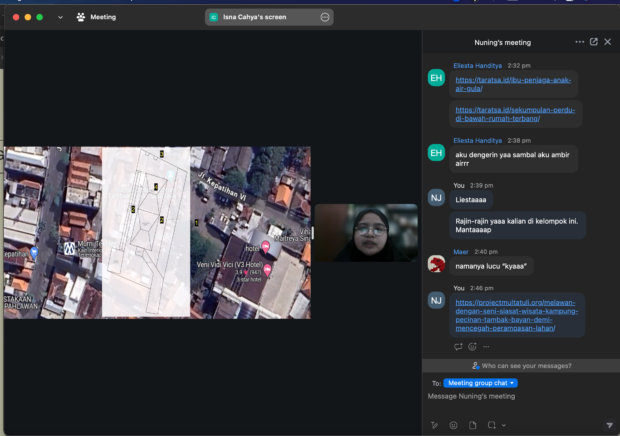Image resolution: width=620 pixels, height=436 pixels.
Task: Select the participant video thumbnail
Action: 366,233
